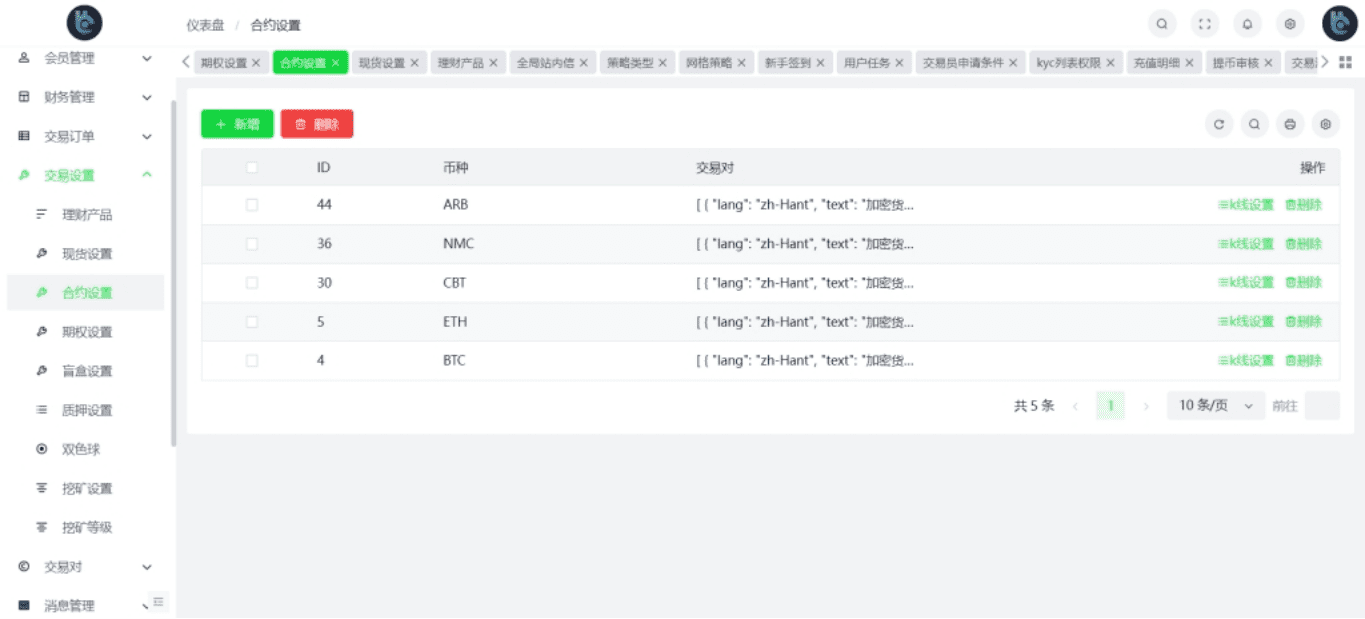
Task: Open 盲盒设置 in the sidebar
Action: click(85, 371)
